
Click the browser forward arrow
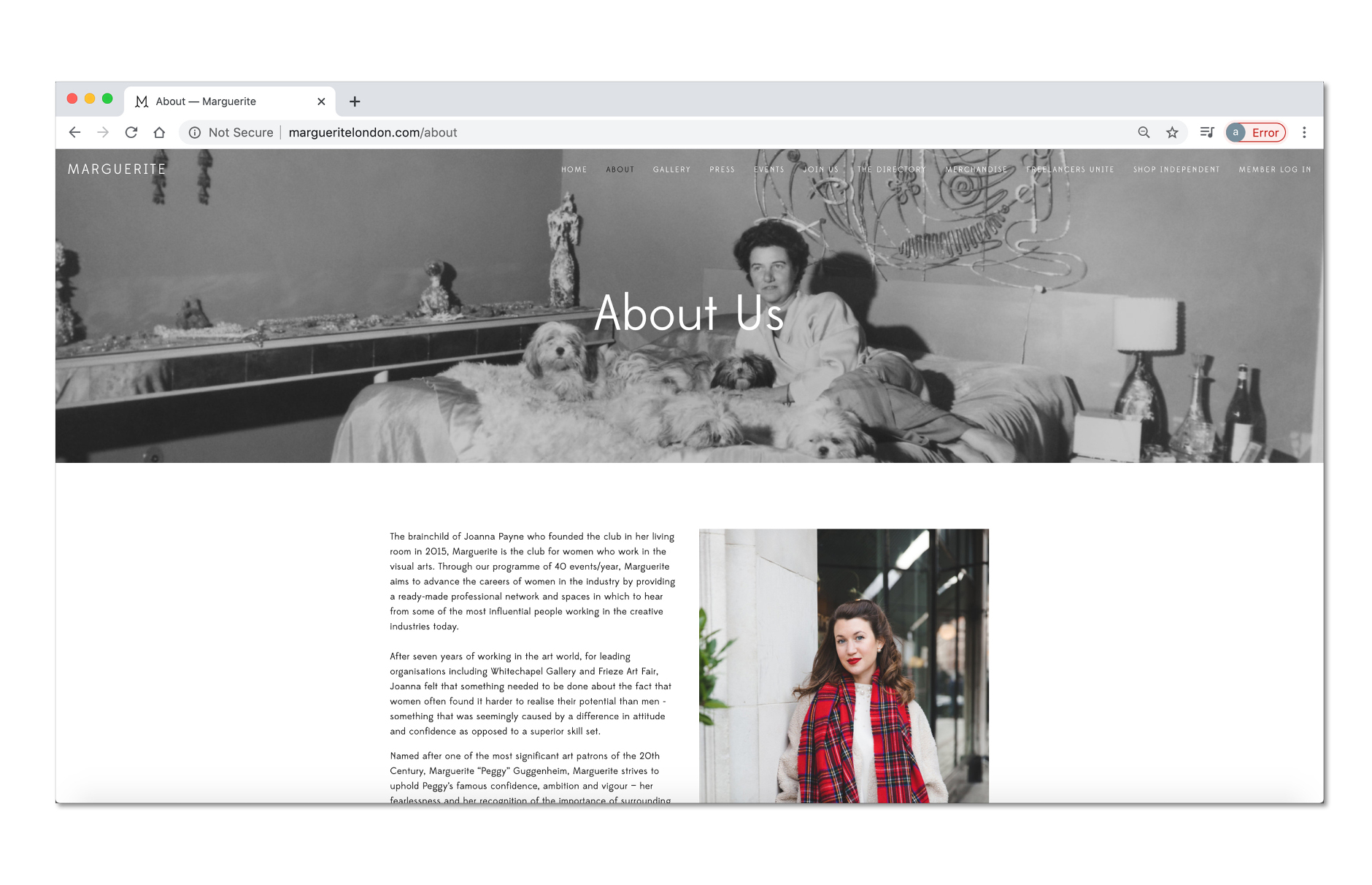[103, 132]
